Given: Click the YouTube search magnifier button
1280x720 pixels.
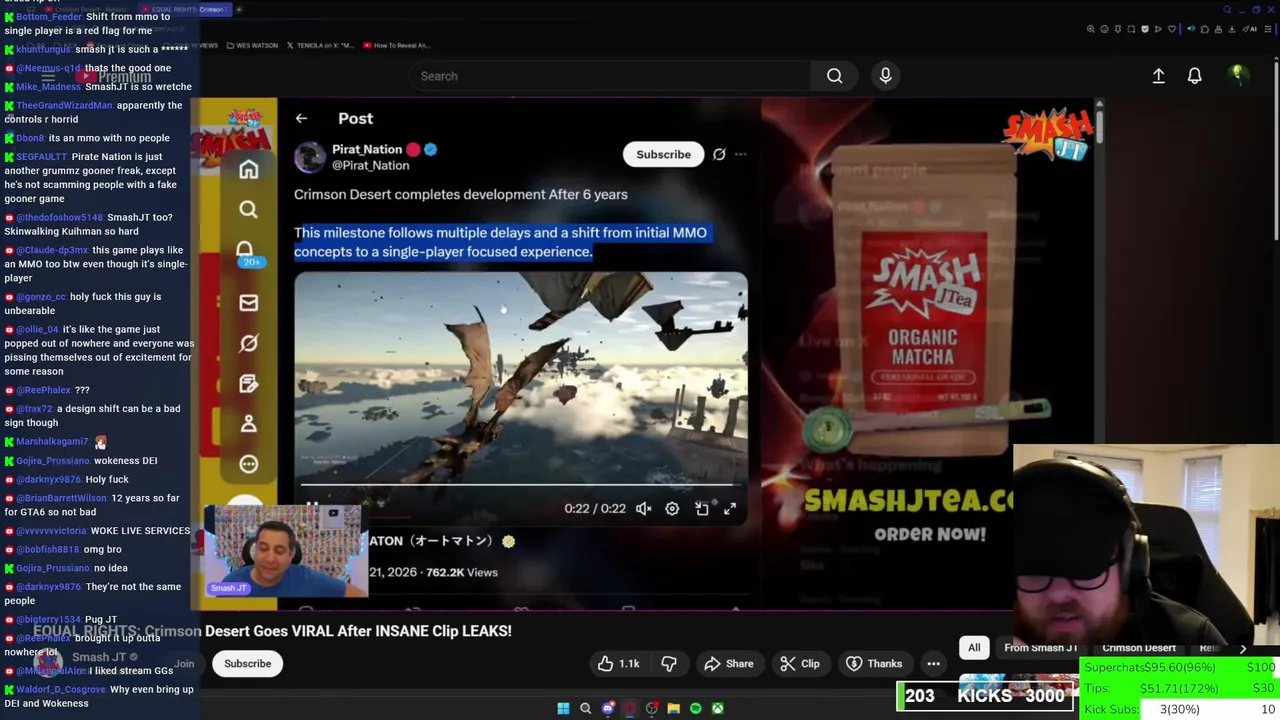Looking at the screenshot, I should pos(834,76).
